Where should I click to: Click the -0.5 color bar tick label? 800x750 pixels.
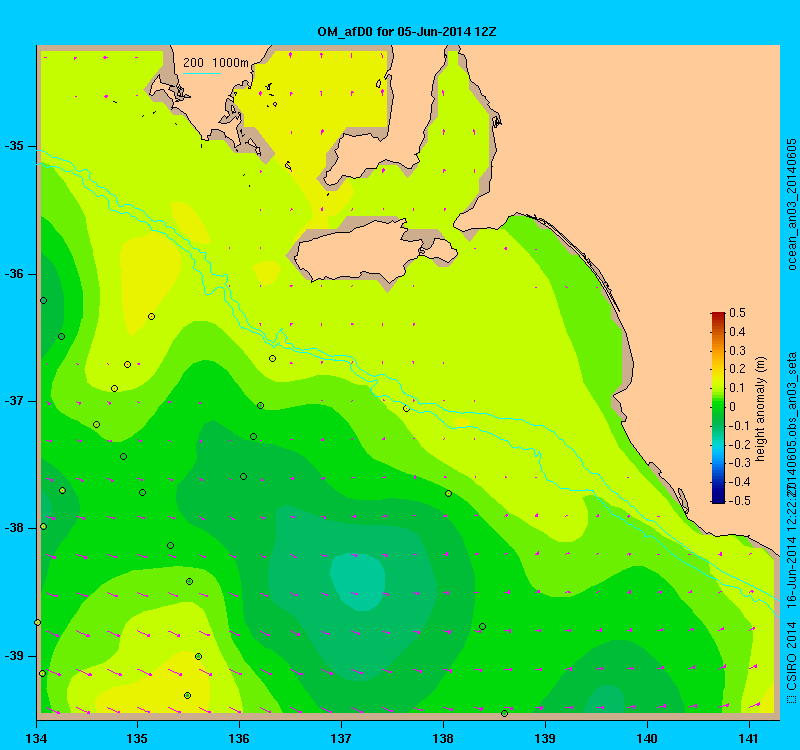click(x=739, y=501)
